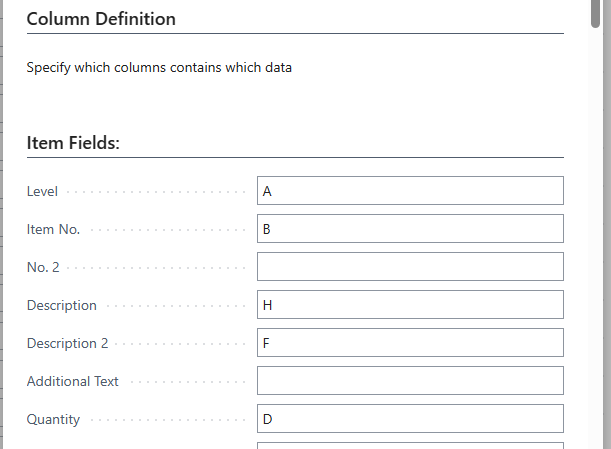Click the "Specify which columns" instruction text
Image resolution: width=611 pixels, height=449 pixels.
(x=159, y=68)
